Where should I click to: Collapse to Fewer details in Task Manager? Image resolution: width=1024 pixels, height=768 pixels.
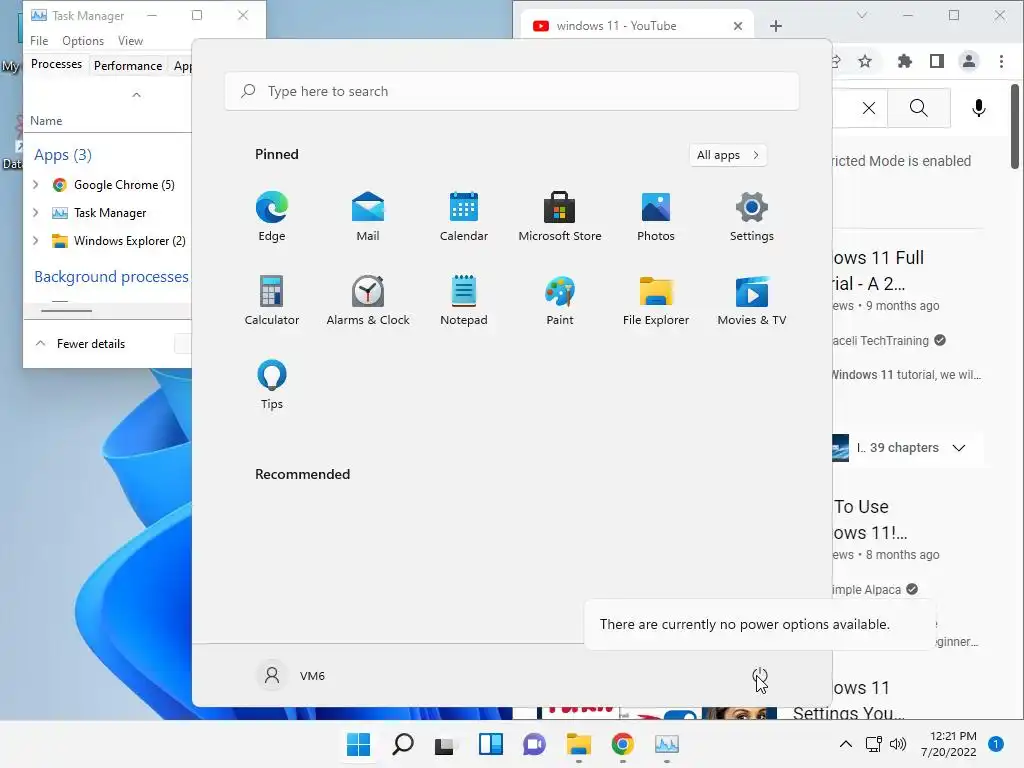(80, 344)
